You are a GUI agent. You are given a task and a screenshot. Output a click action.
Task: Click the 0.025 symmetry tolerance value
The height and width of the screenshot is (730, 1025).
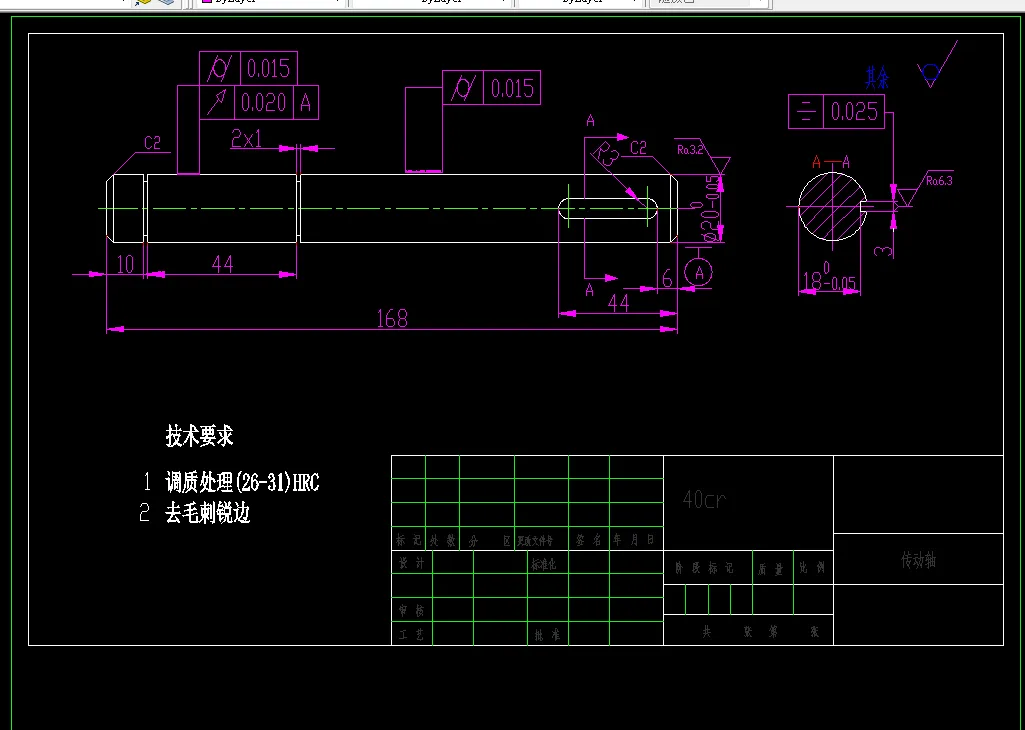(854, 112)
